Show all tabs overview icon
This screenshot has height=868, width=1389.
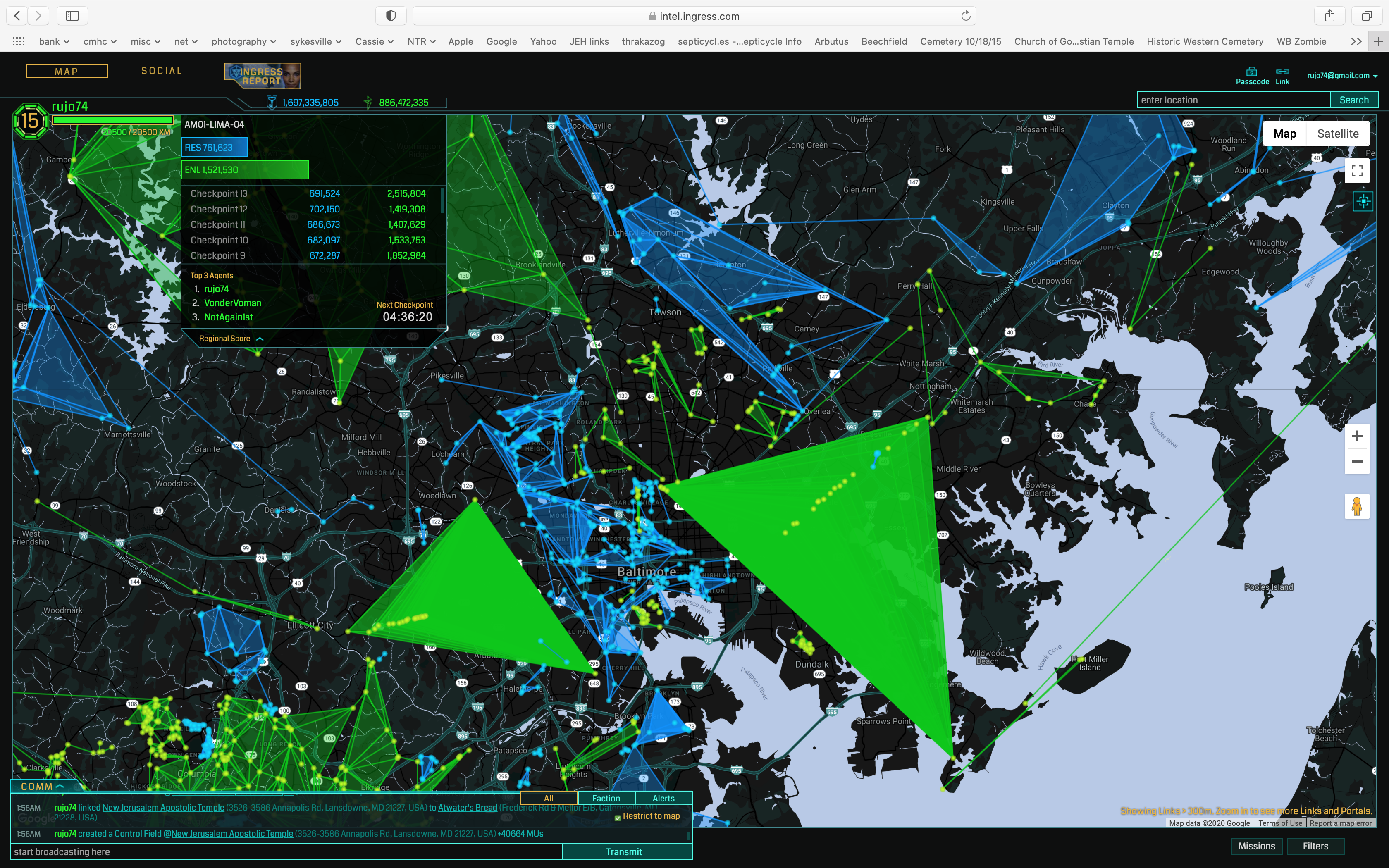click(x=1367, y=16)
